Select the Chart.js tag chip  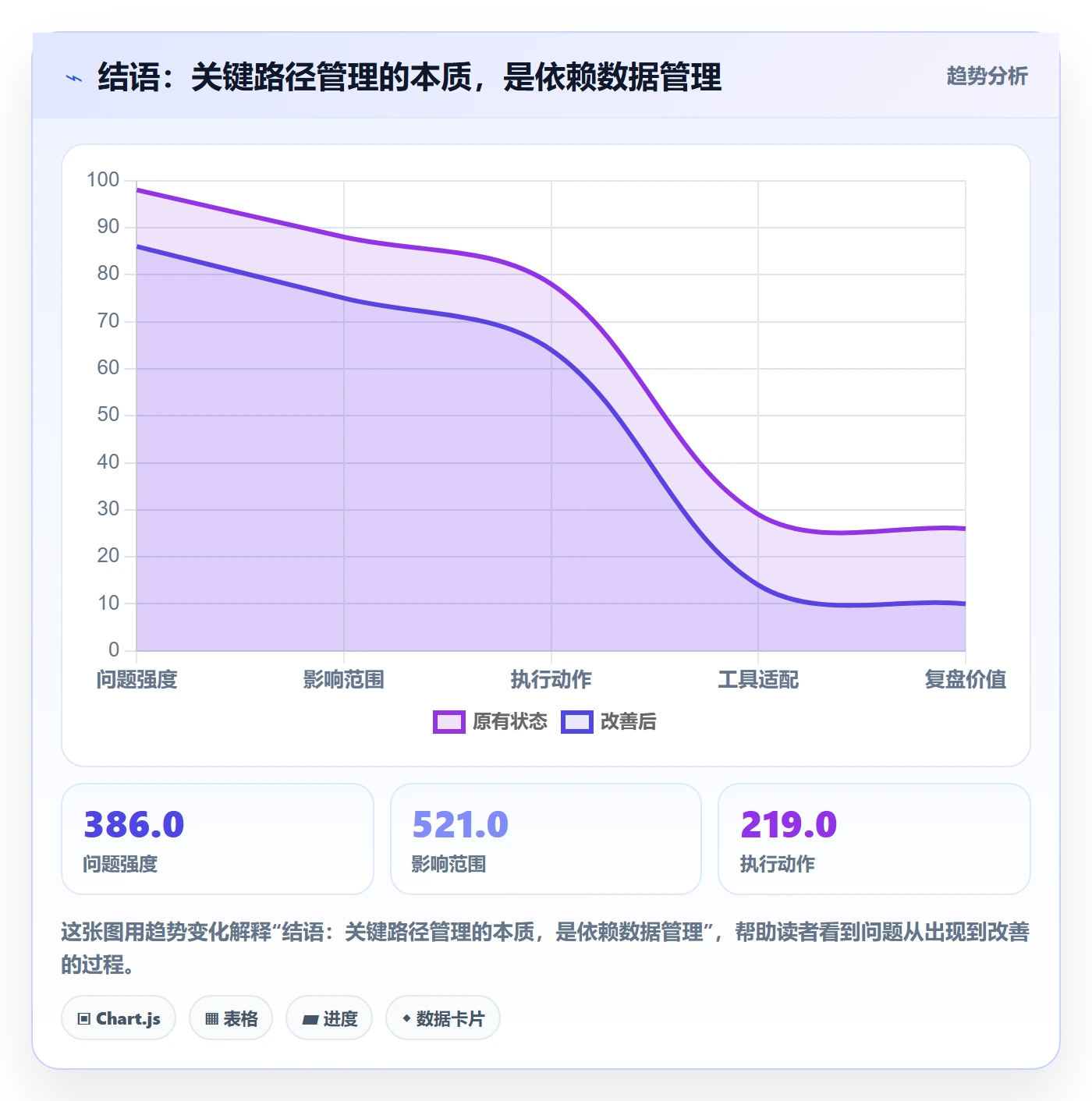click(119, 1018)
